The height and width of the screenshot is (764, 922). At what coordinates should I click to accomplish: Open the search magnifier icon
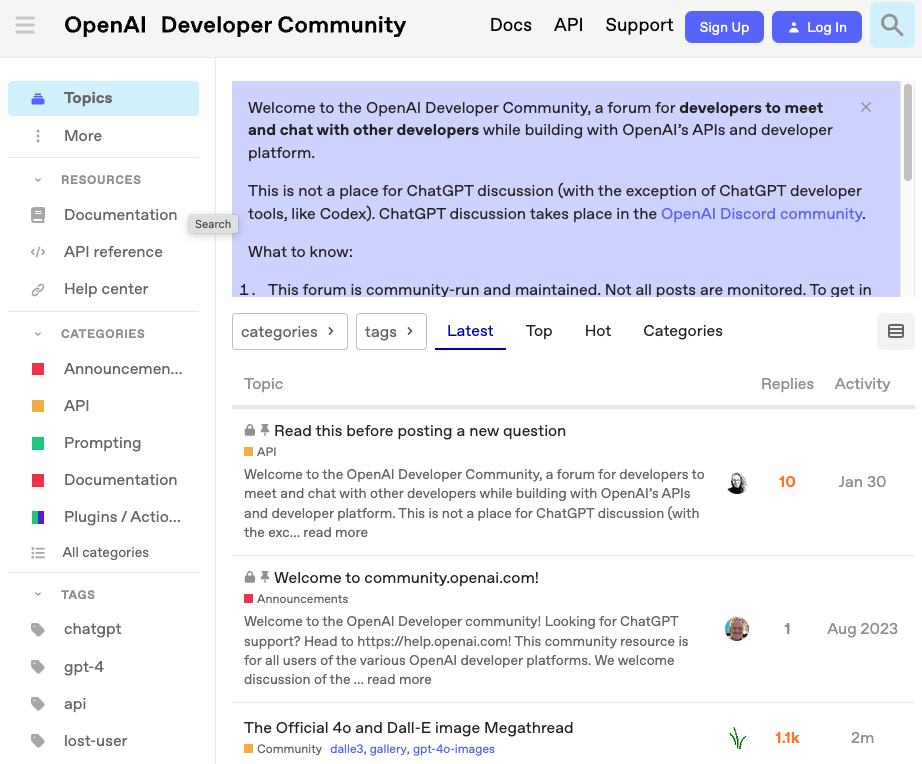tap(891, 25)
